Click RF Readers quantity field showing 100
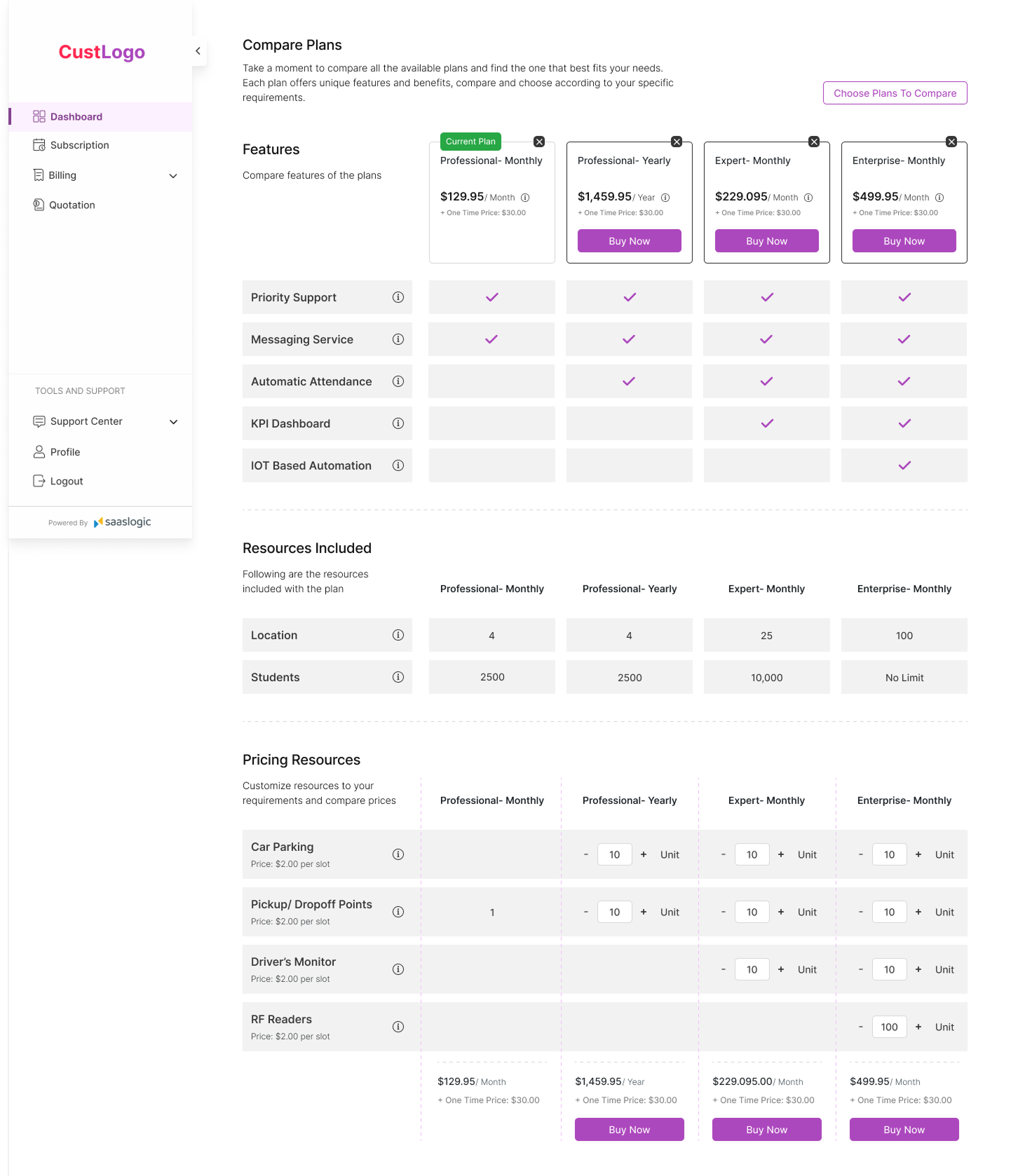Screen dimensions: 1018x1176 pyautogui.click(x=890, y=1027)
